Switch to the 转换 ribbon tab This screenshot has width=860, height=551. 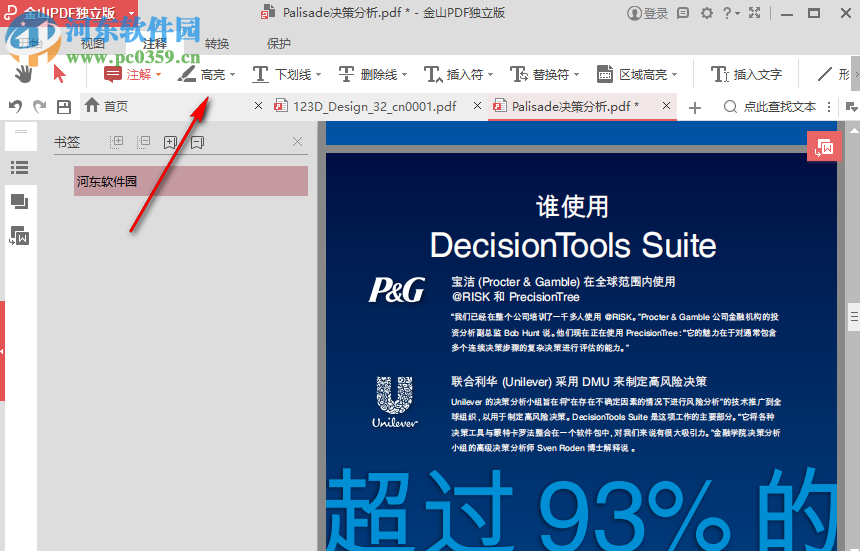coord(217,43)
